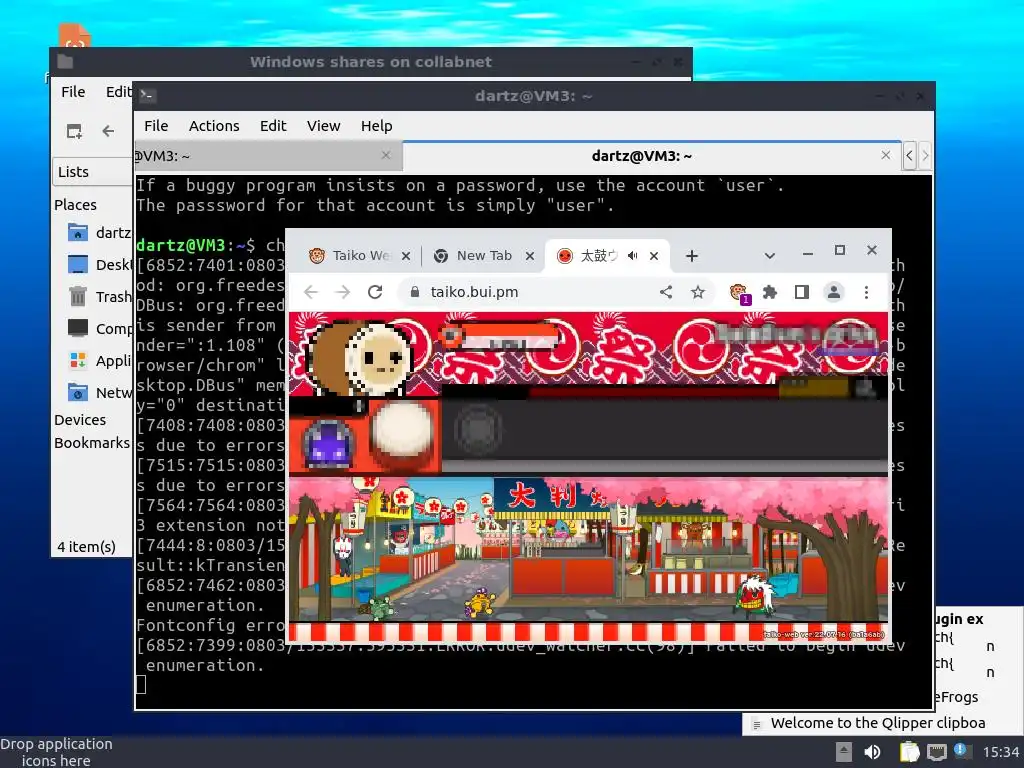Select Computer in file manager Places

99,328
